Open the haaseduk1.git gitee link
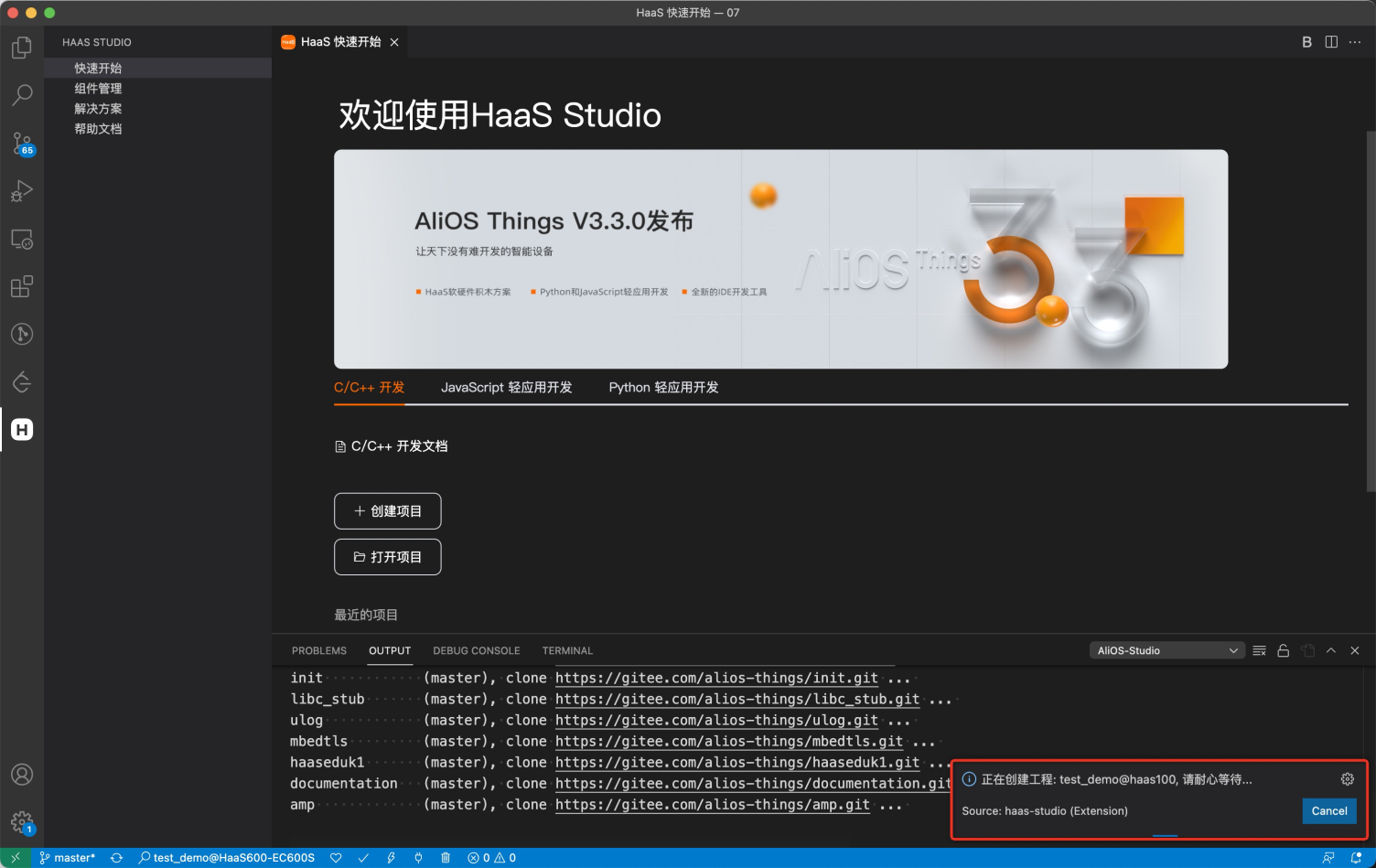This screenshot has height=868, width=1376. click(737, 762)
